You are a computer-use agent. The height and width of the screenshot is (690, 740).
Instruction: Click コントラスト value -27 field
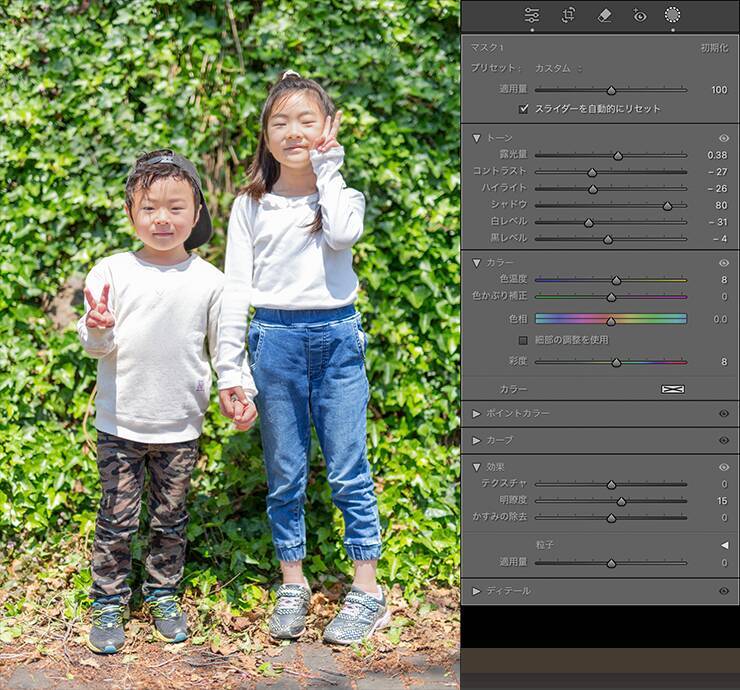[717, 172]
